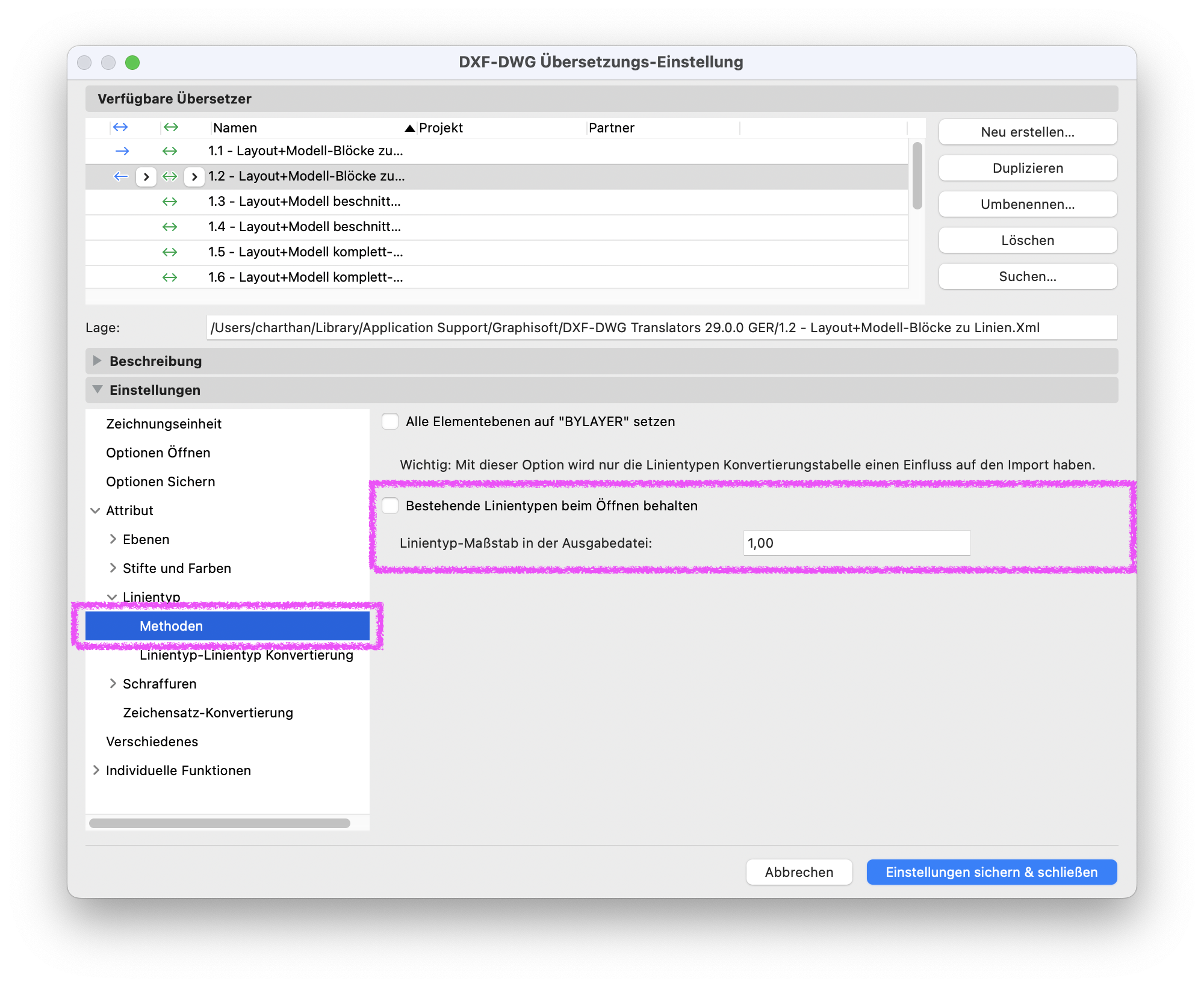Click the green double arrow on translator 1.3
This screenshot has height=987, width=1204.
coord(170,202)
